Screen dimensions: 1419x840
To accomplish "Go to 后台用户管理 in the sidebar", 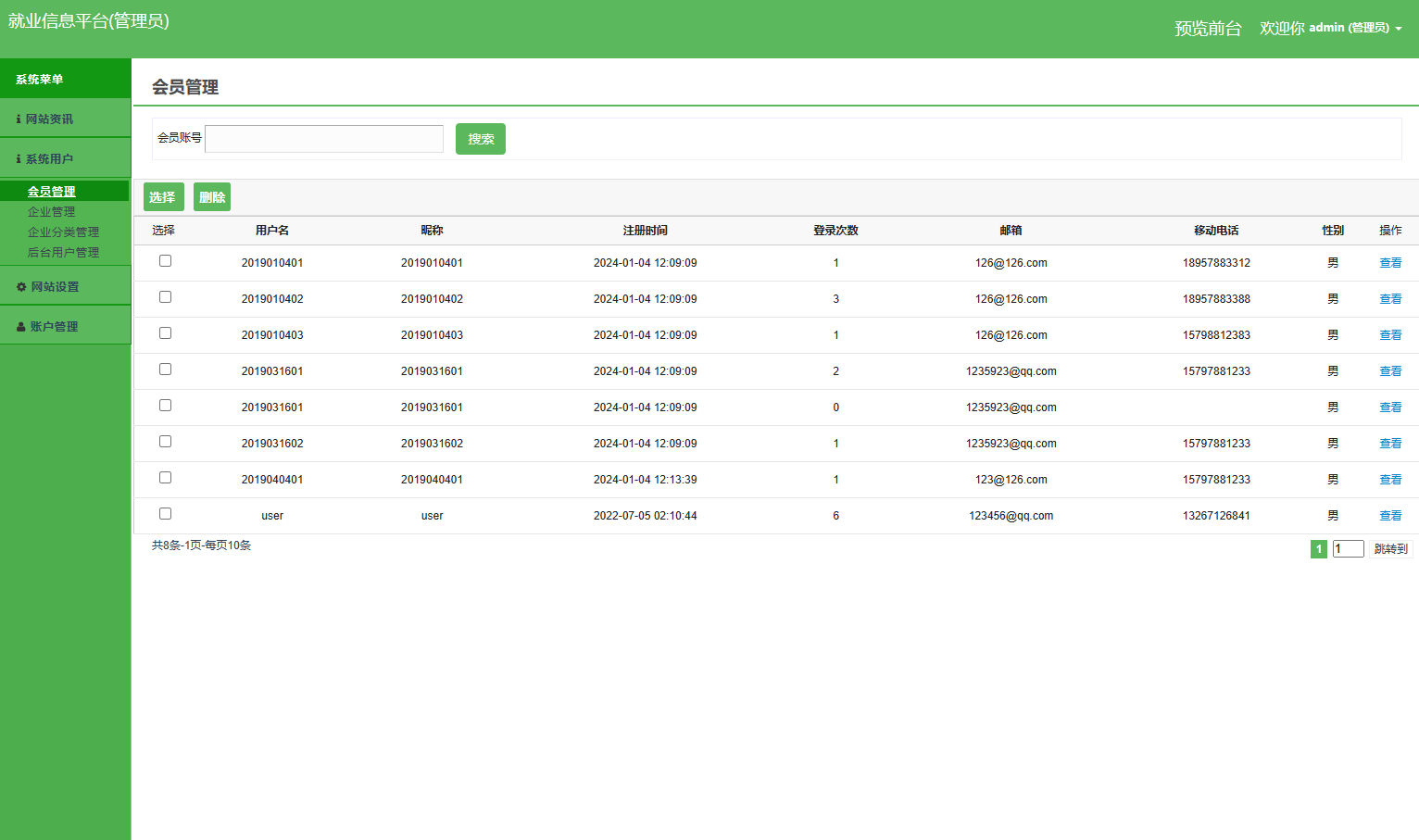I will [63, 253].
